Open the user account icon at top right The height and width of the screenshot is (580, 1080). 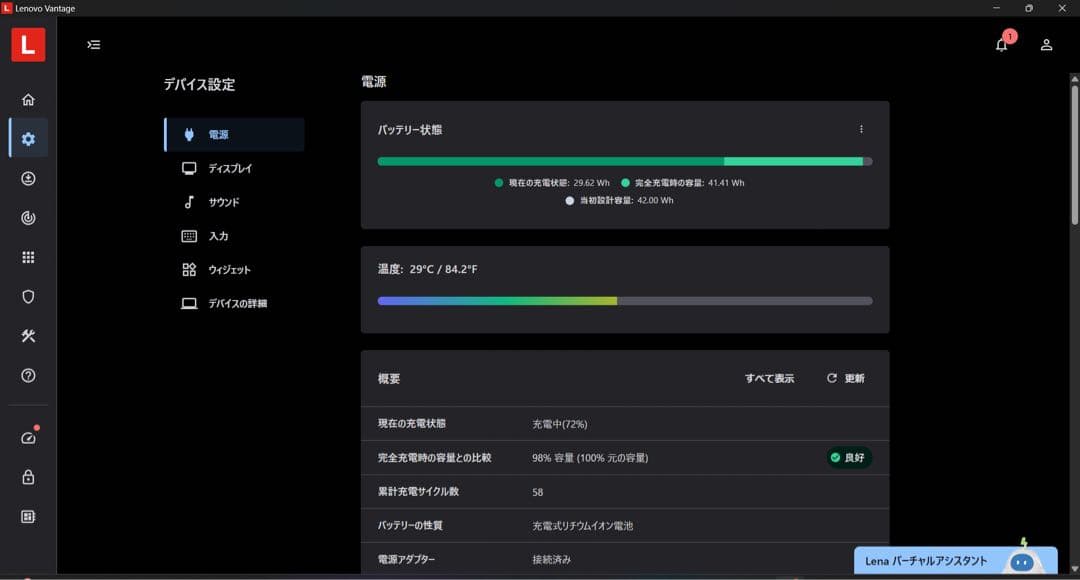coord(1046,44)
